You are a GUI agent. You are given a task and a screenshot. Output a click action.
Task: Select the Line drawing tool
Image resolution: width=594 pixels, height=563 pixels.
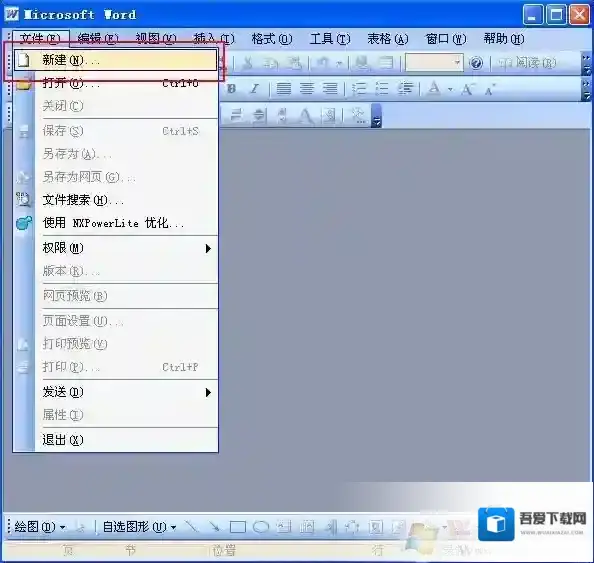click(191, 527)
